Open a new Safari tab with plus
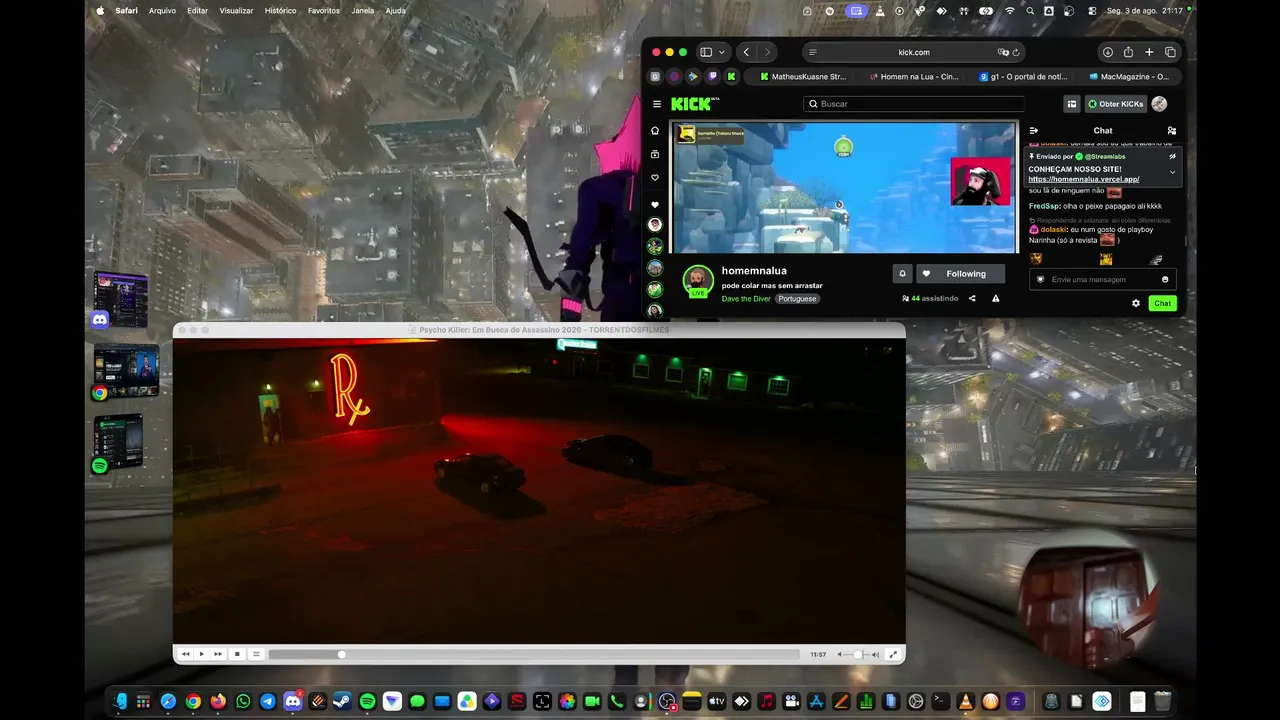The width and height of the screenshot is (1280, 720). 1149,52
